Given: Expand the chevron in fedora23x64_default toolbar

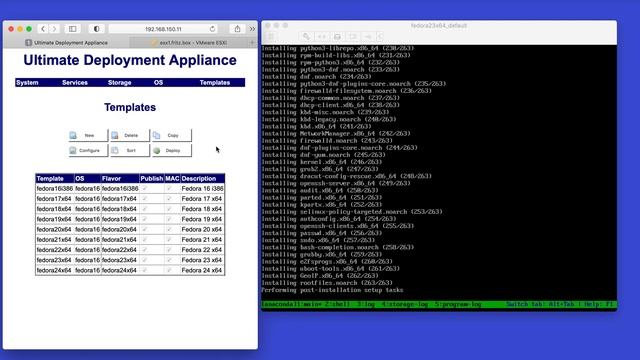Looking at the screenshot, I should pos(380,37).
